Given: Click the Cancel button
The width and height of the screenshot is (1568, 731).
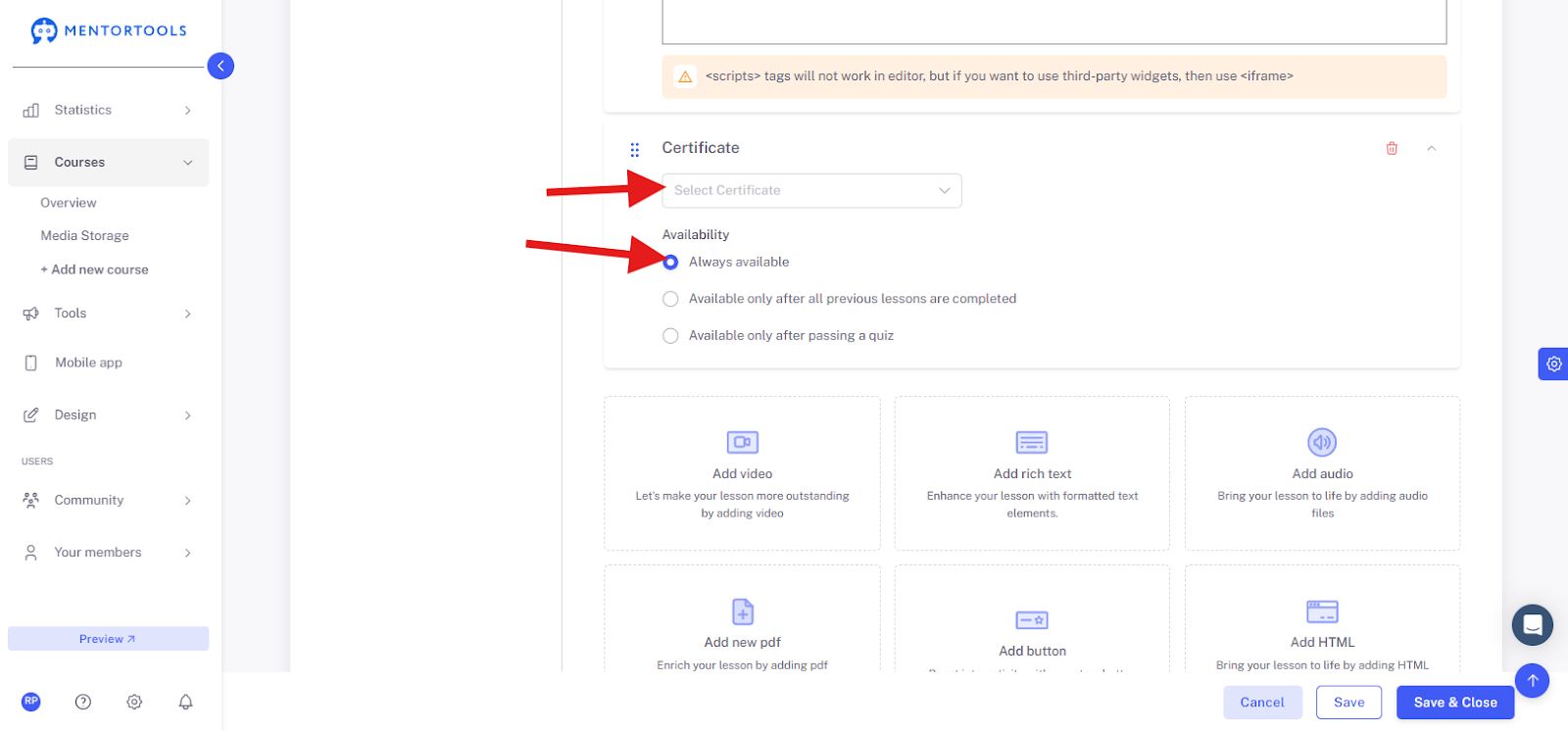Looking at the screenshot, I should tap(1262, 702).
